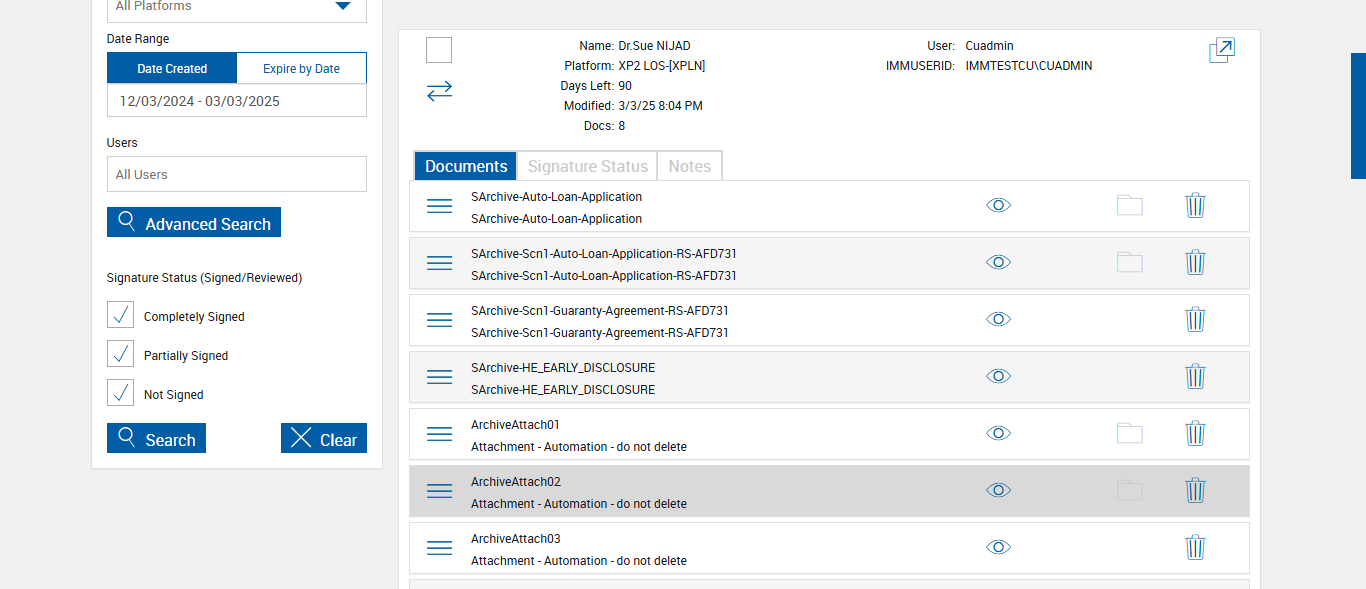View SArchive-Scn1-Guaranty-Agreement-RS-AFD731 with eye icon
1366x589 pixels.
click(998, 319)
